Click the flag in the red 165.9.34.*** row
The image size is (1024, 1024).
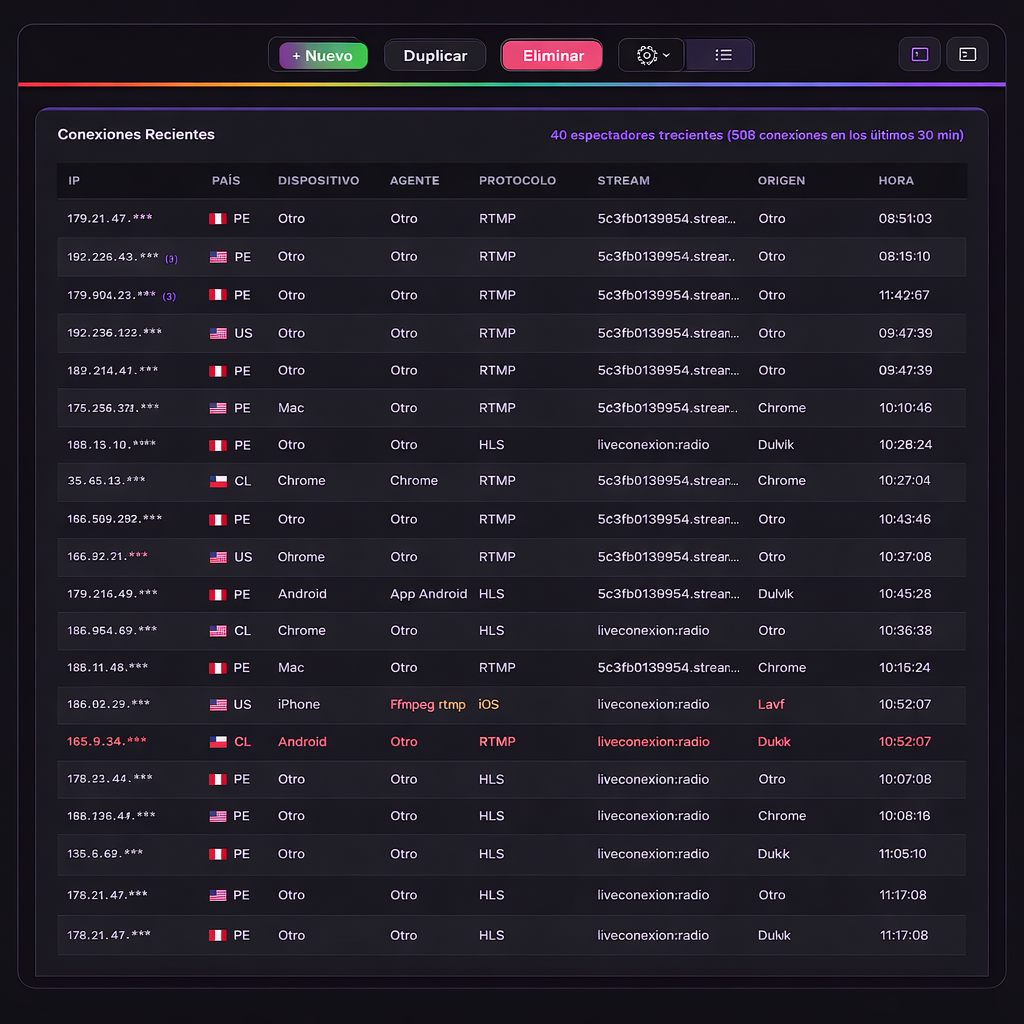click(217, 742)
